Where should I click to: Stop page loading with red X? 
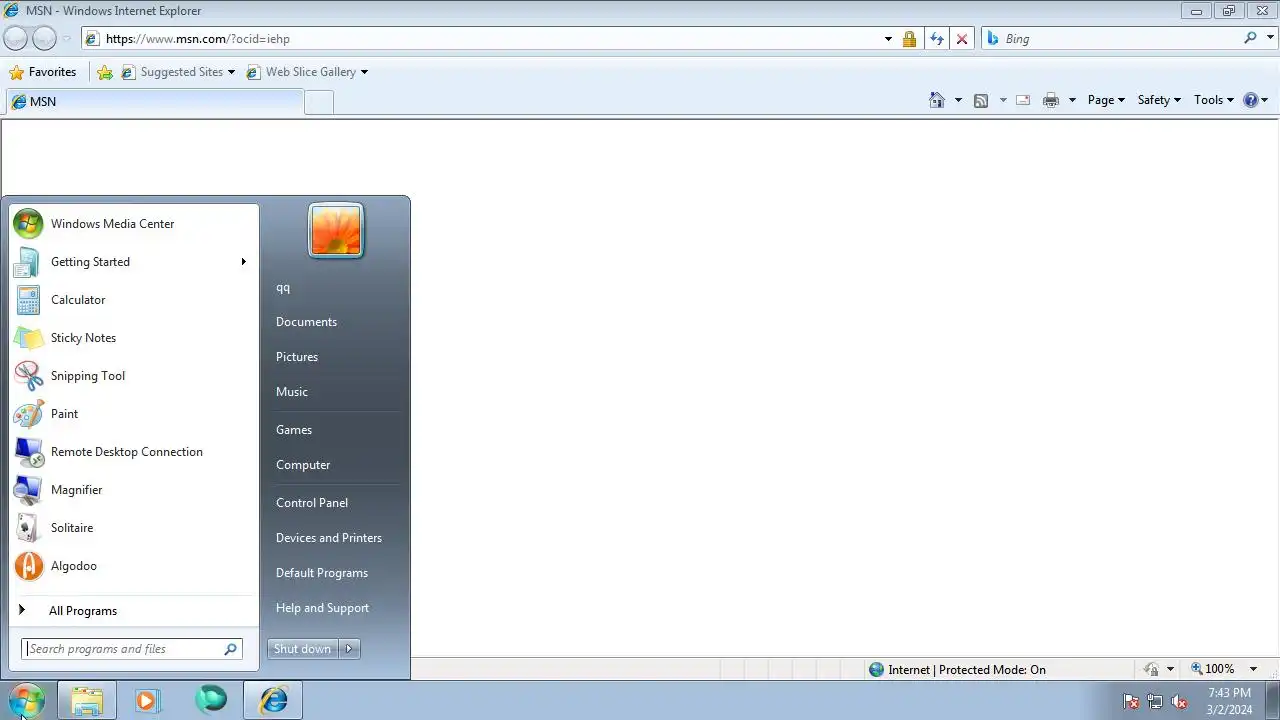[x=962, y=39]
